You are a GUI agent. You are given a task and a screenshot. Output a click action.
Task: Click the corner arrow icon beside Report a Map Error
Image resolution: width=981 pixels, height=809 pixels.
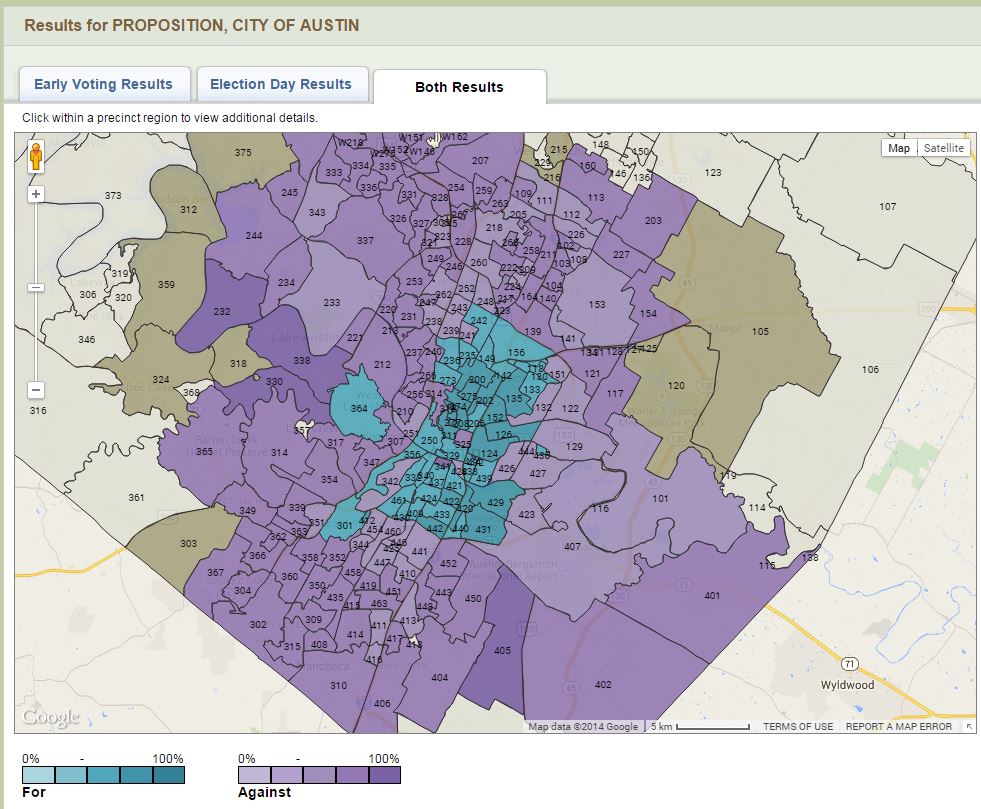(x=969, y=727)
